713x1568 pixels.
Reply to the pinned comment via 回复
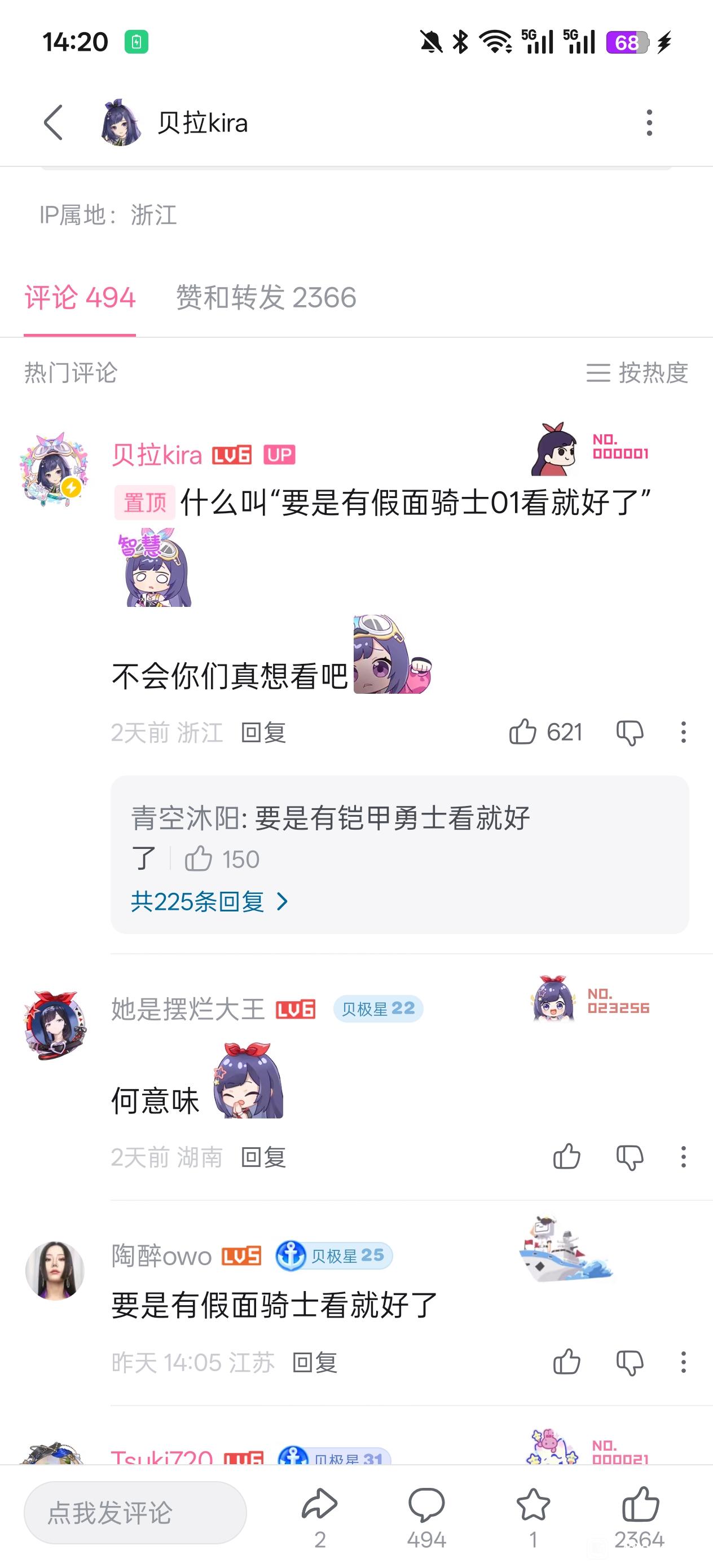(263, 732)
